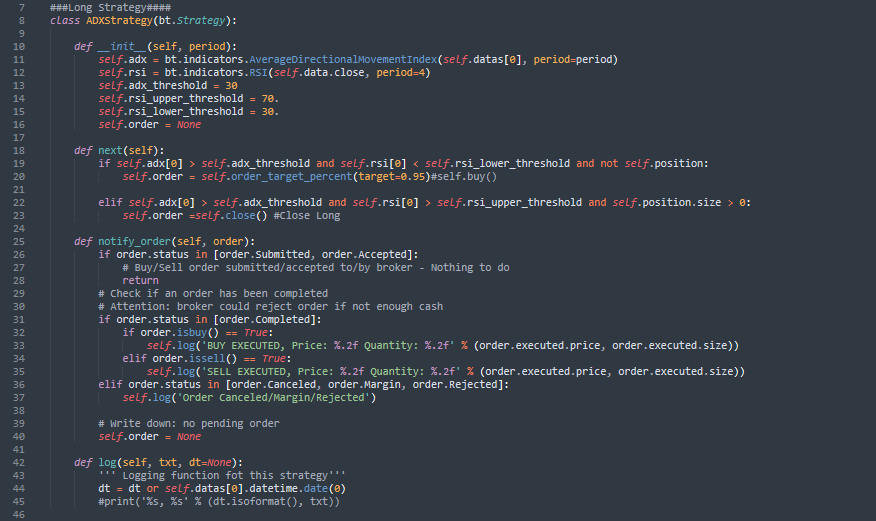Click the commented-out print statement
The height and width of the screenshot is (521, 876).
(x=218, y=501)
